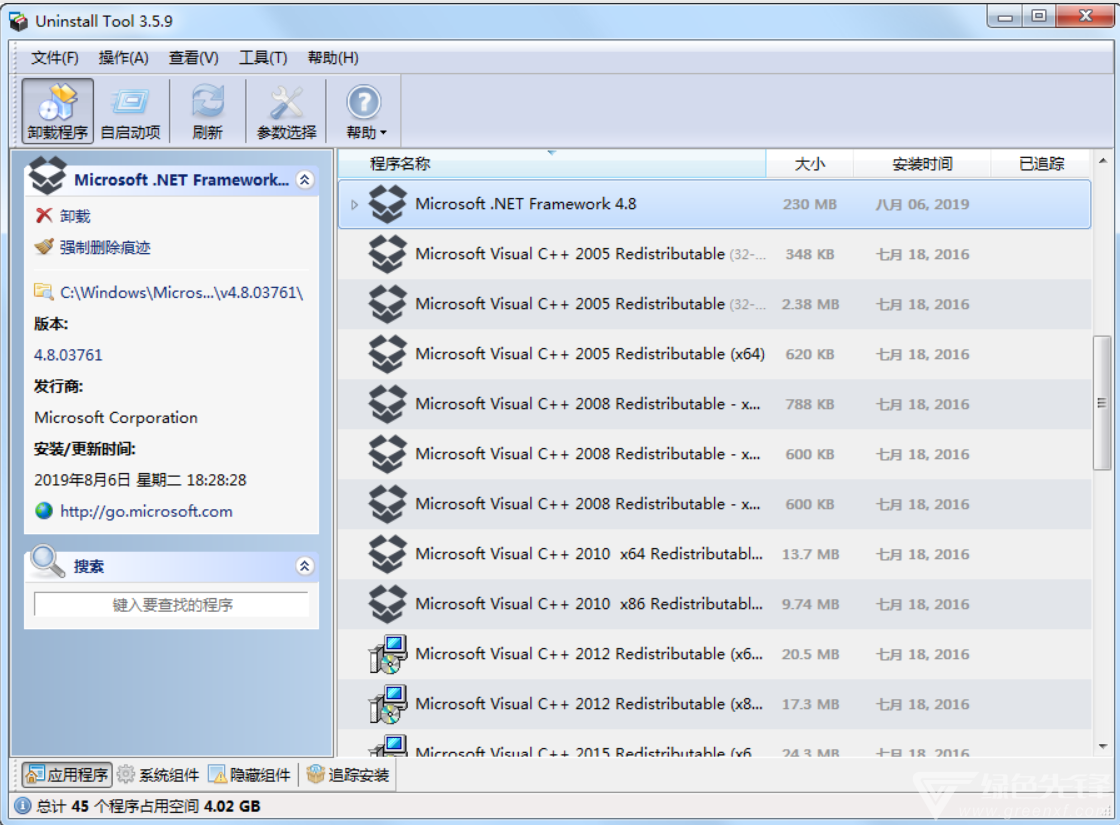
Task: Click the 总计 45 个程序占用空间 status text
Action: coord(148,806)
